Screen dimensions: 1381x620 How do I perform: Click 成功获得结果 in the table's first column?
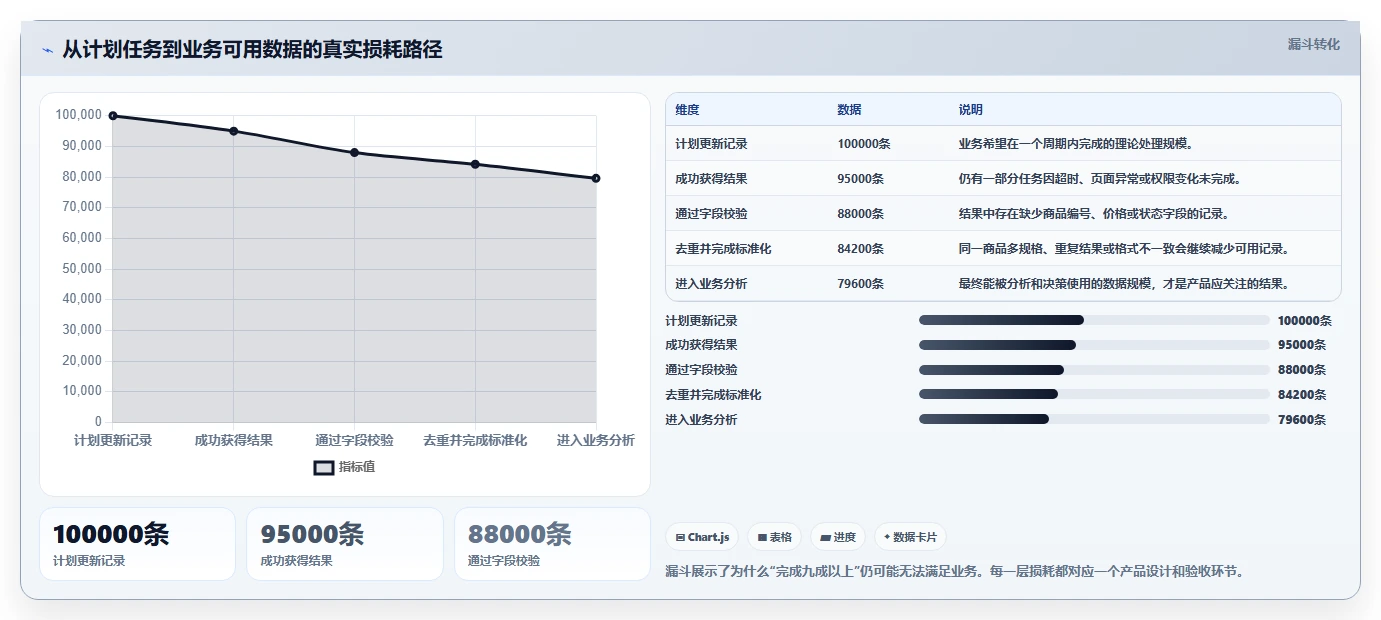(x=711, y=179)
